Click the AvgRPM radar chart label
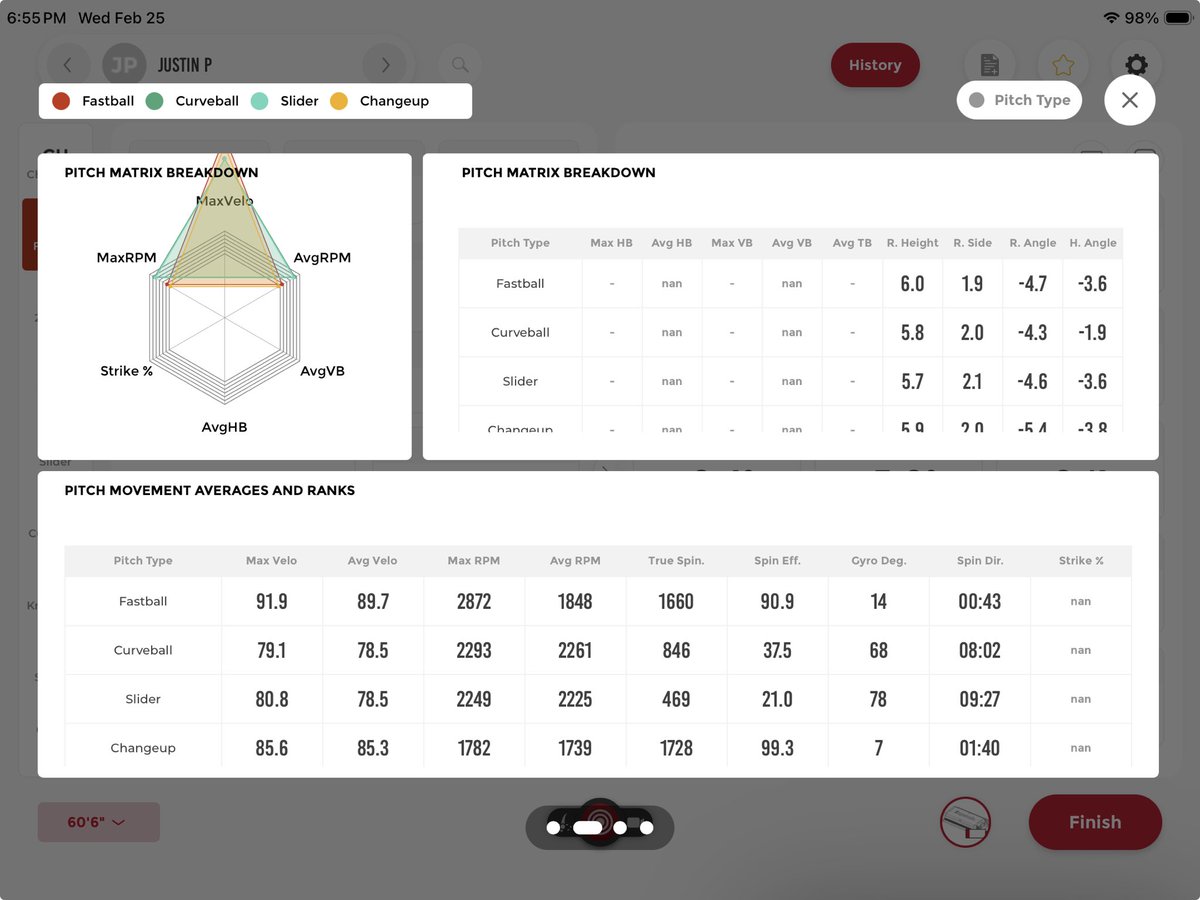 point(322,258)
